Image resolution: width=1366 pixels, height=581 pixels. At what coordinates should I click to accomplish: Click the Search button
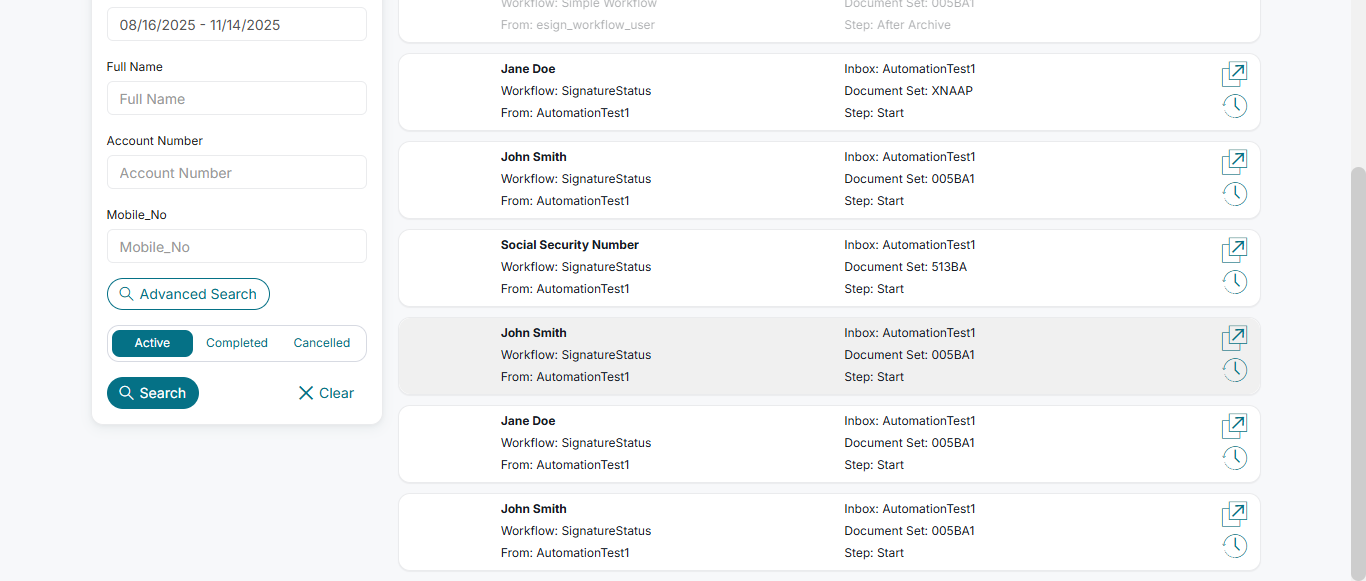click(x=153, y=393)
